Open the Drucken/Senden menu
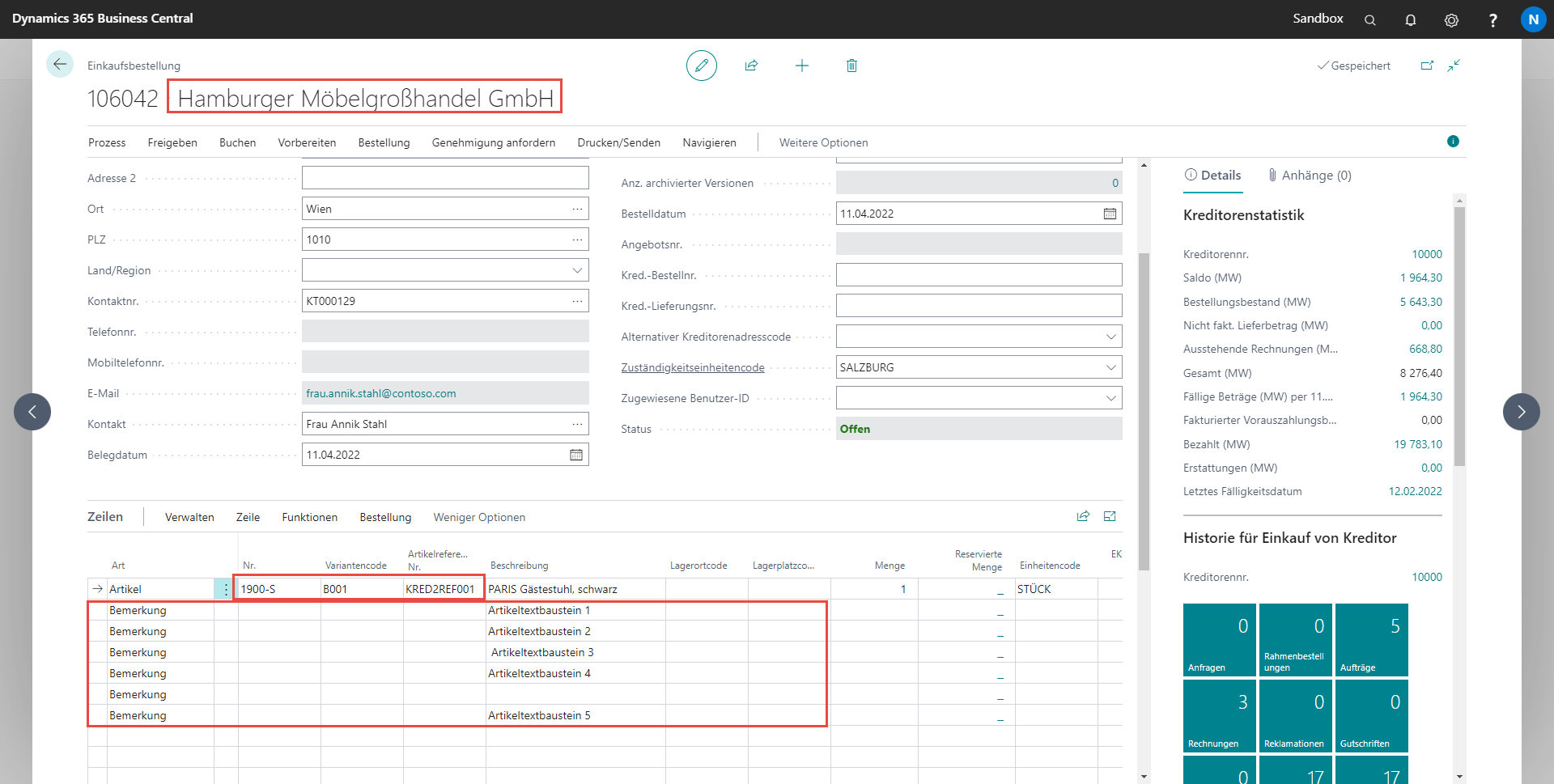Screen dimensions: 1554x784 (x=618, y=142)
